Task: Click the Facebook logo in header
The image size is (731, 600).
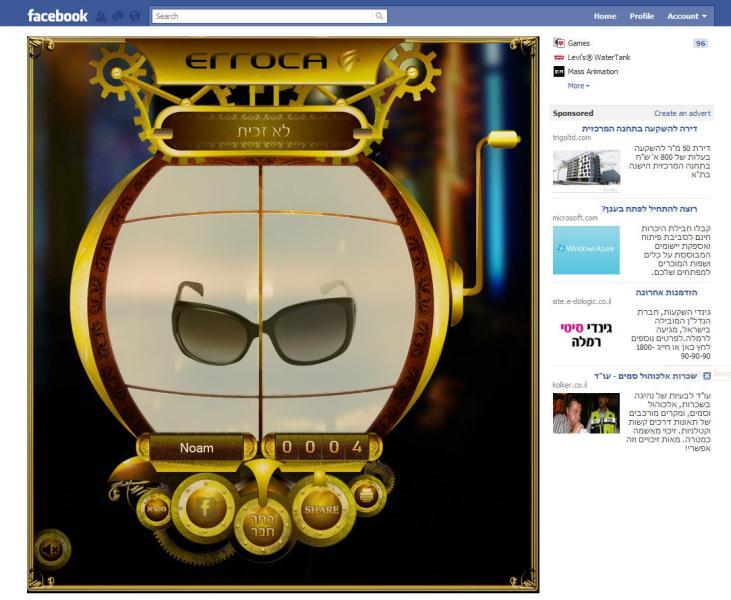Action: 57,16
